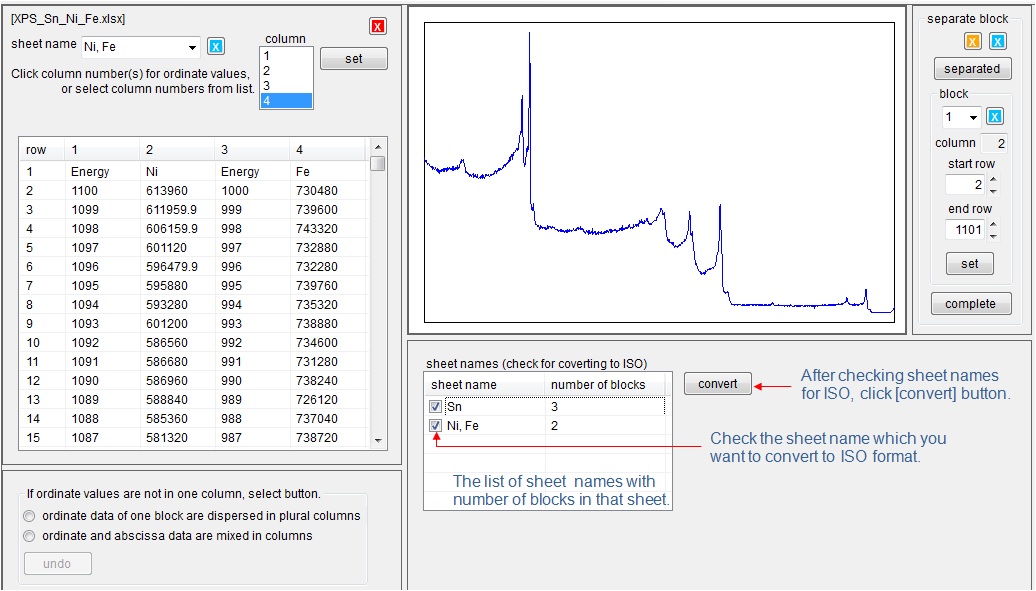Image resolution: width=1036 pixels, height=591 pixels.
Task: Select column 2 in the column list
Action: pyautogui.click(x=285, y=71)
